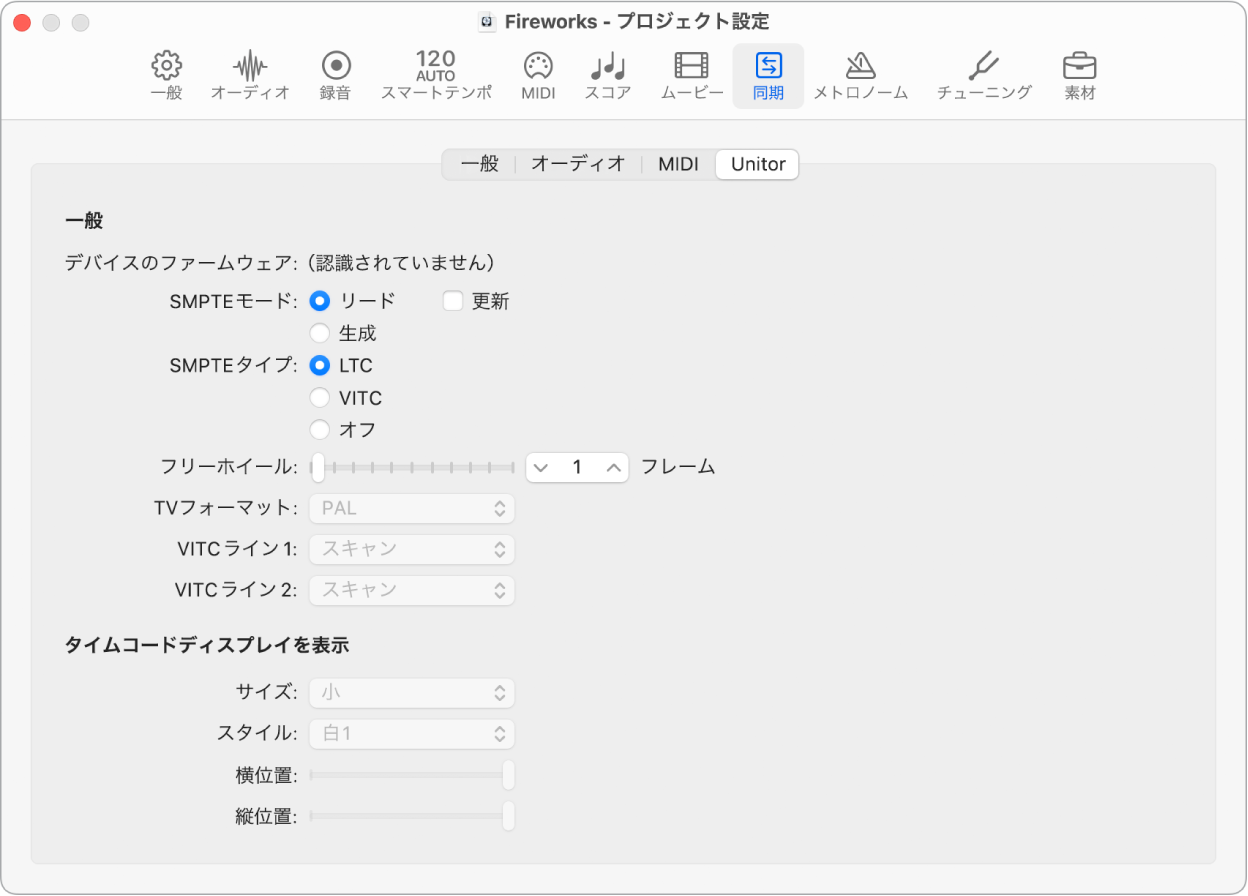The height and width of the screenshot is (896, 1248).
Task: Open the 一般 (General) project settings pane
Action: pos(165,75)
